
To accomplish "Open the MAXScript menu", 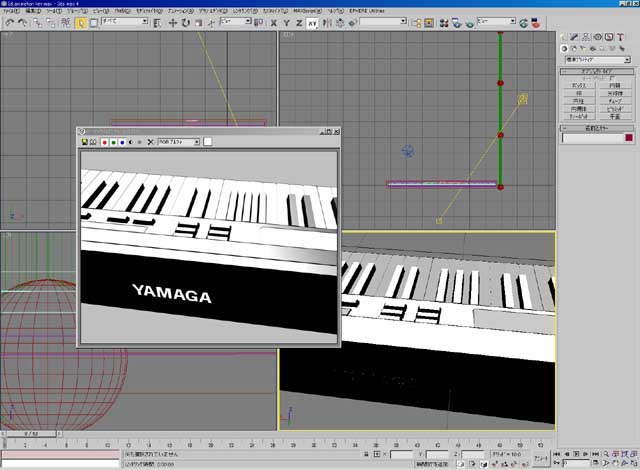I will point(307,11).
